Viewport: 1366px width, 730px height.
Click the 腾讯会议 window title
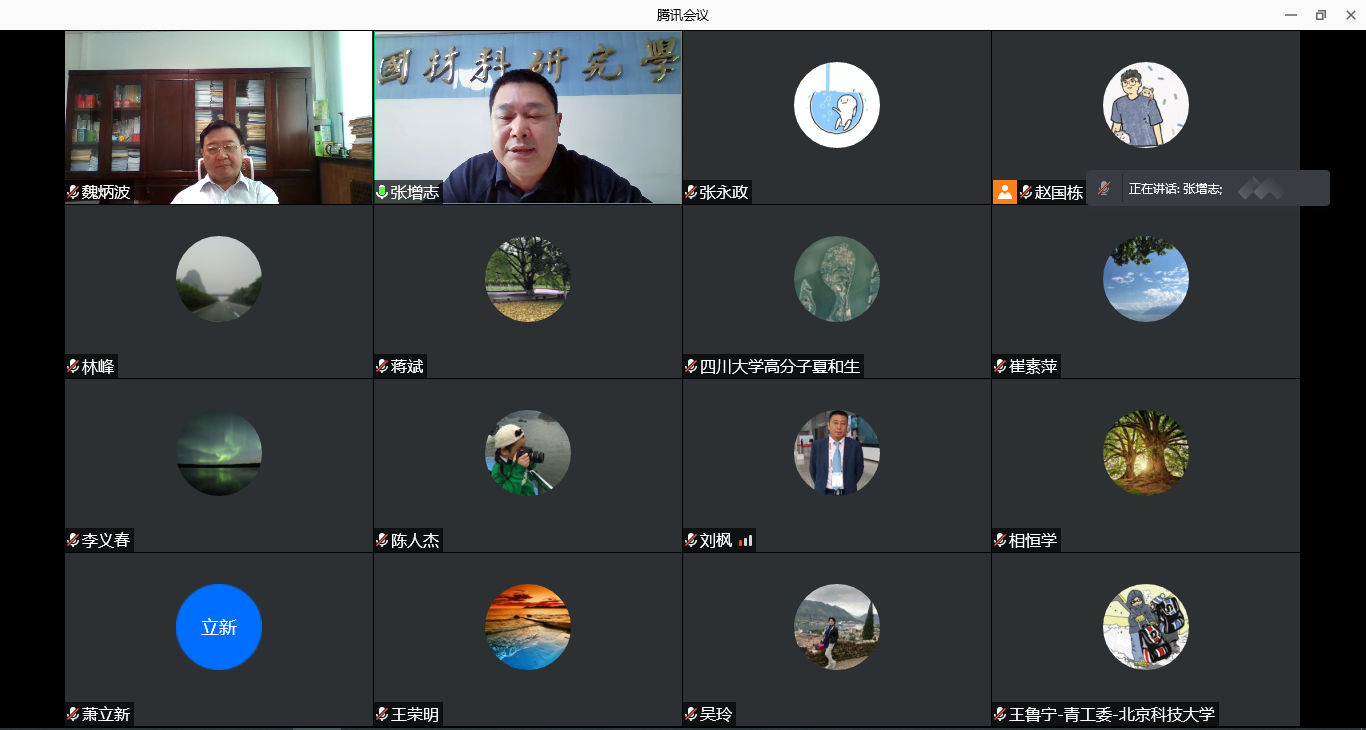(x=682, y=15)
